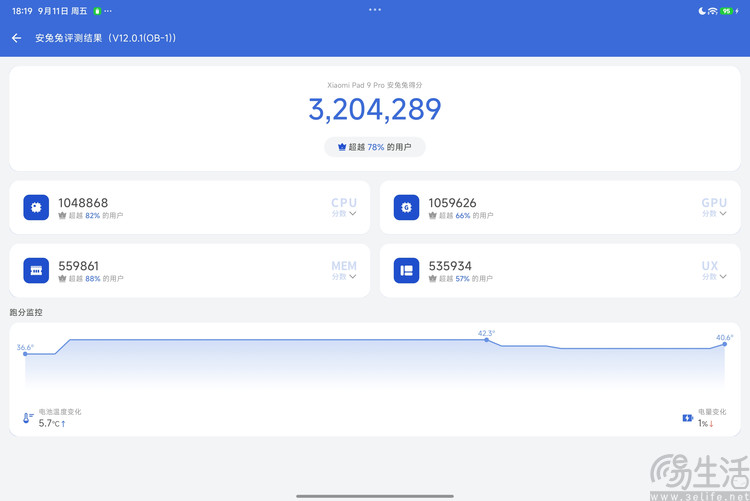This screenshot has height=501, width=750.
Task: Tap crown icon beside 超越 88%
Action: [62, 278]
